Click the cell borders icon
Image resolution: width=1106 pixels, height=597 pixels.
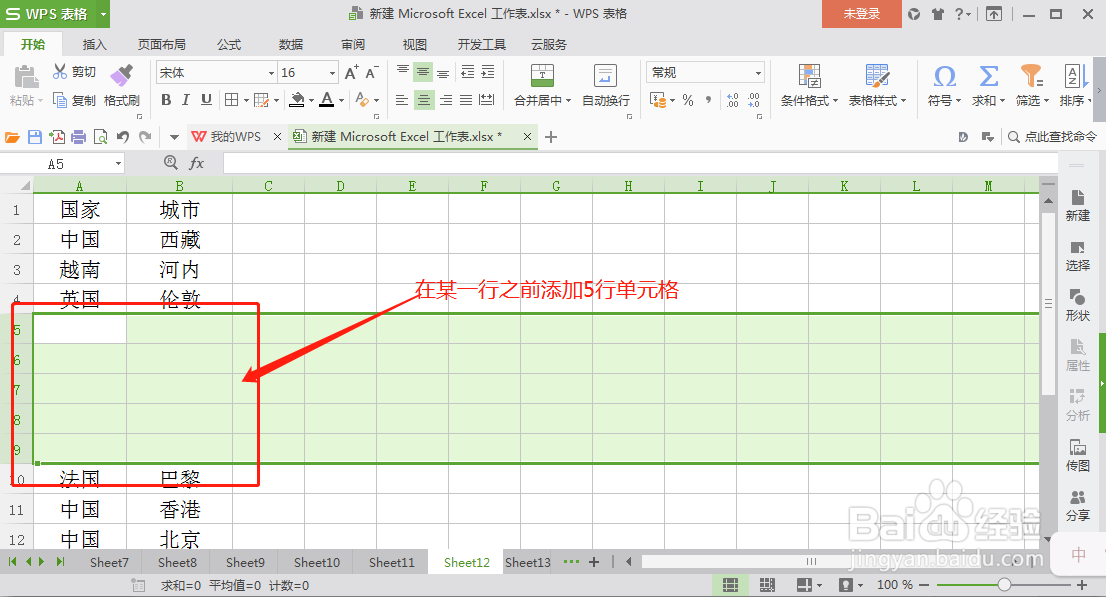point(231,100)
